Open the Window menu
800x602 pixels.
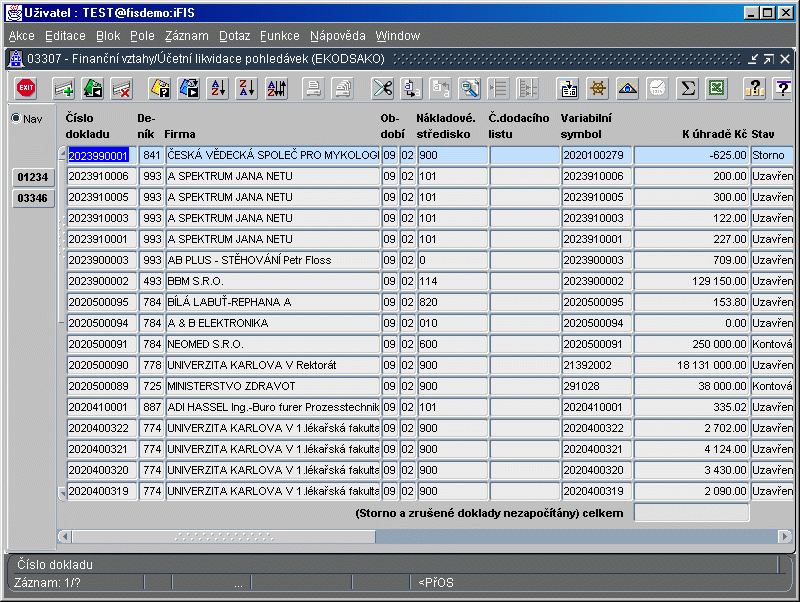point(398,36)
